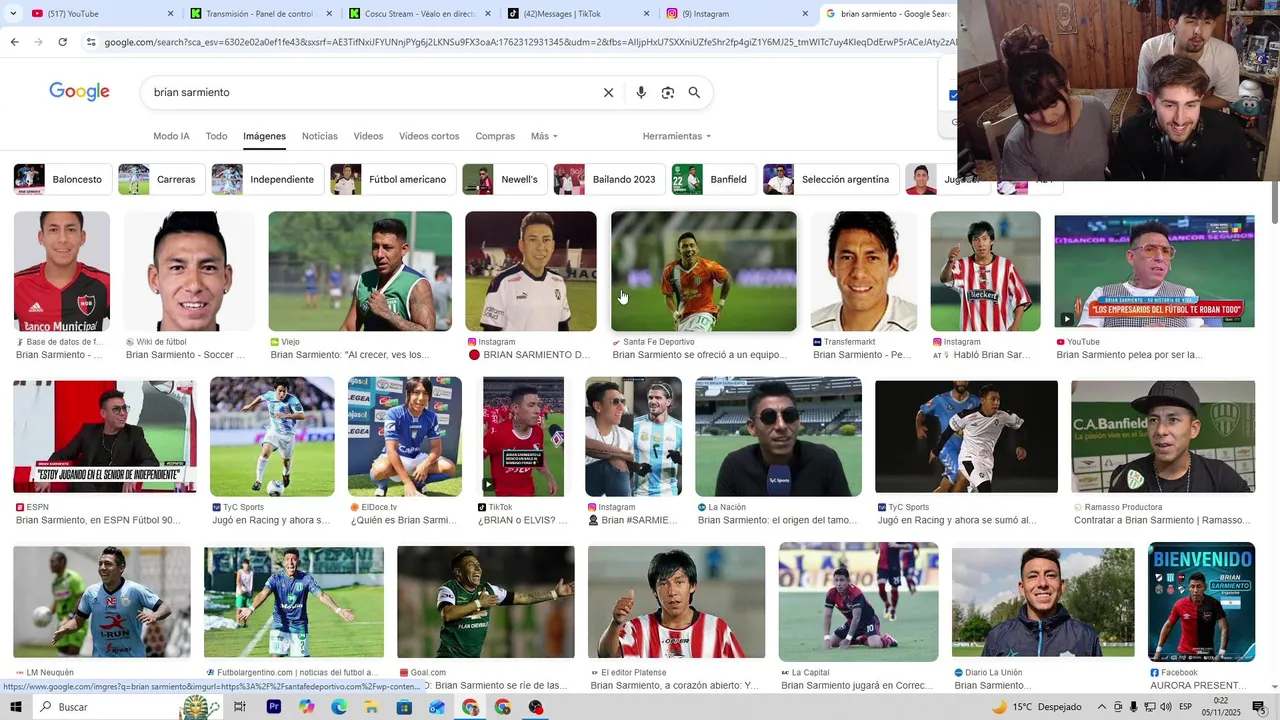Screen dimensions: 1280x720
Task: Open File Explorer from taskbar
Action: click(x=371, y=707)
